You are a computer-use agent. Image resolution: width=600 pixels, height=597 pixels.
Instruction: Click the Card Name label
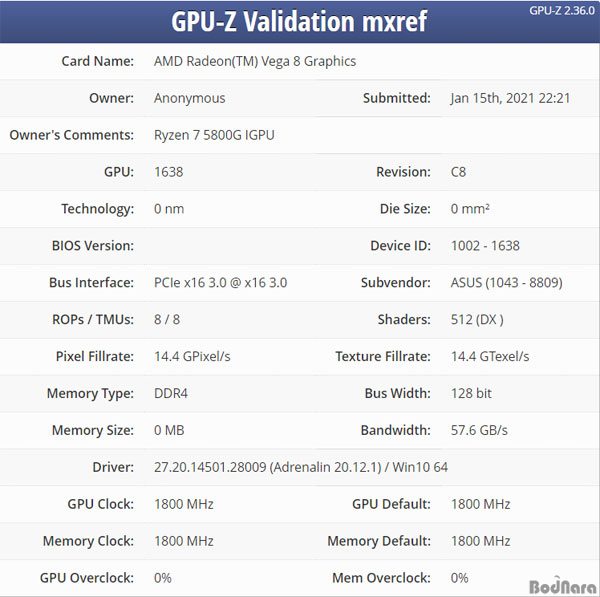point(98,61)
